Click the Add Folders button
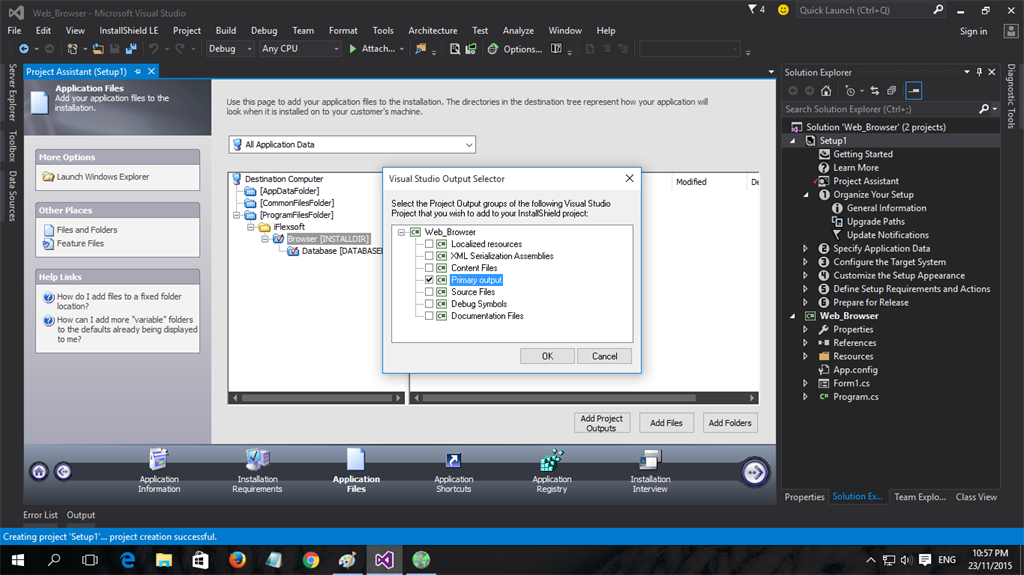This screenshot has width=1024, height=575. pos(730,423)
